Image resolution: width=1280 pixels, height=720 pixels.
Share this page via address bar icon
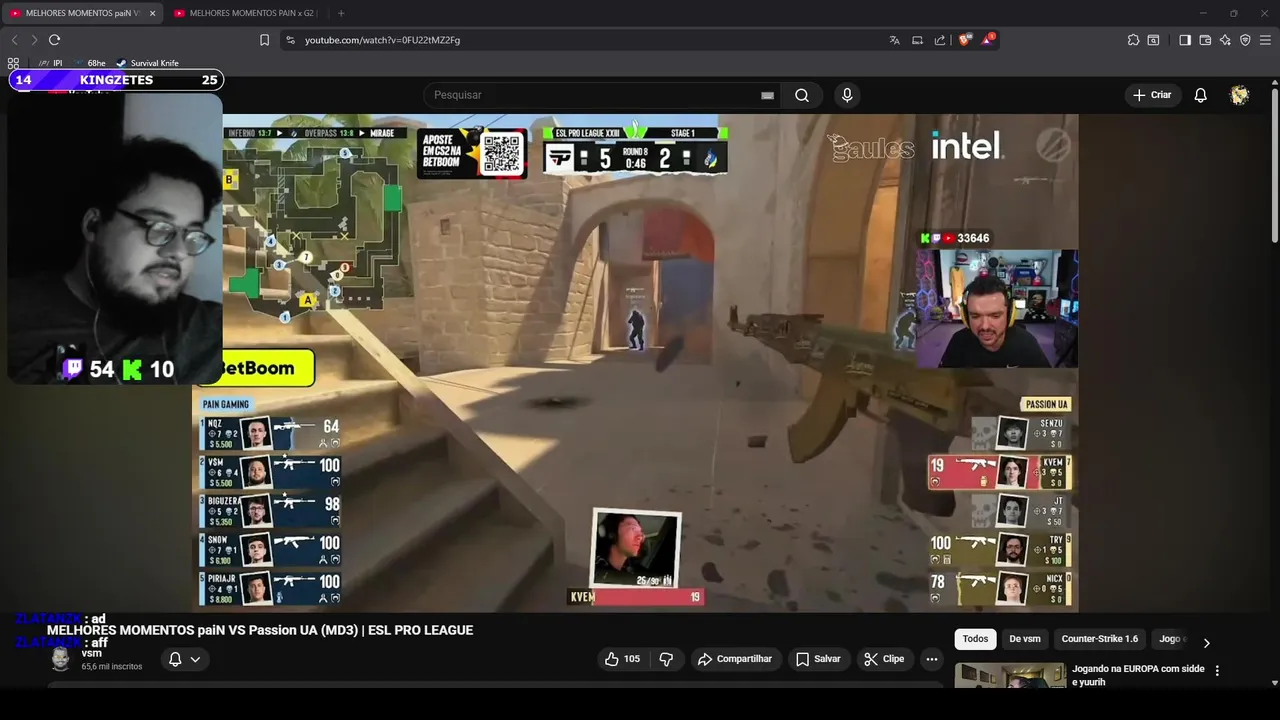pyautogui.click(x=940, y=40)
